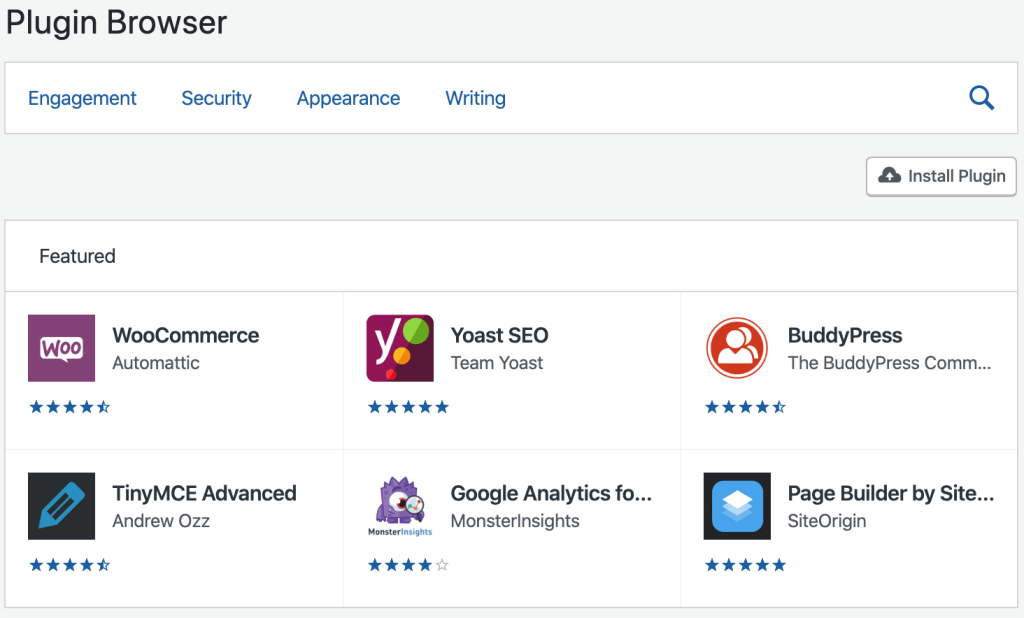This screenshot has width=1024, height=618.
Task: Select the WooCommerce plugin icon
Action: (x=61, y=348)
